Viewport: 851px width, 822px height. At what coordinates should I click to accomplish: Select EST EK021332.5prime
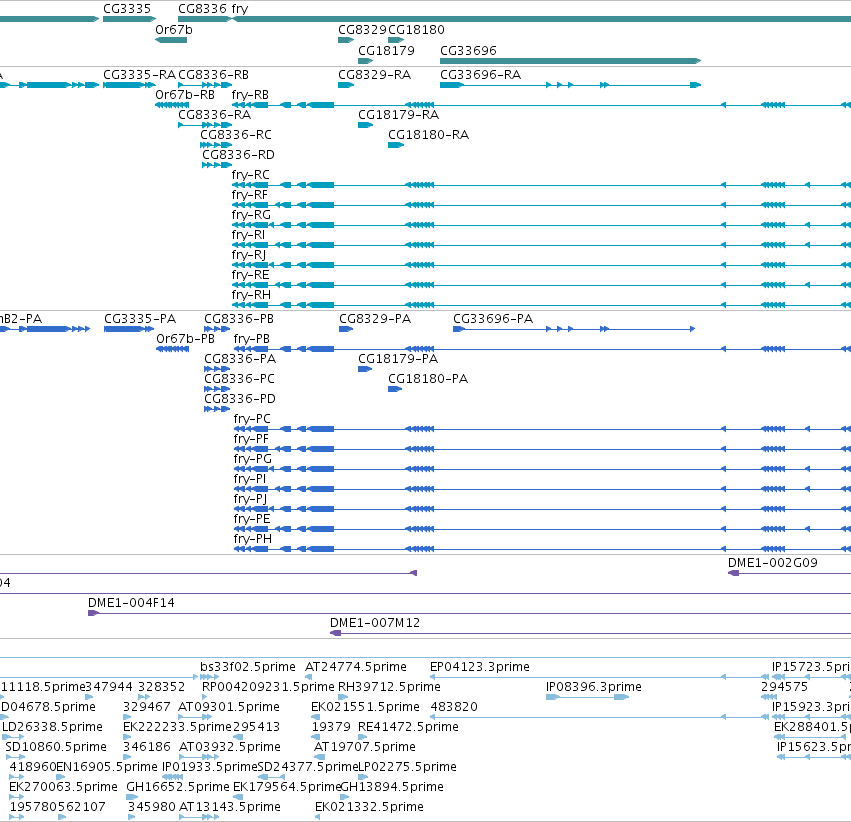369,807
